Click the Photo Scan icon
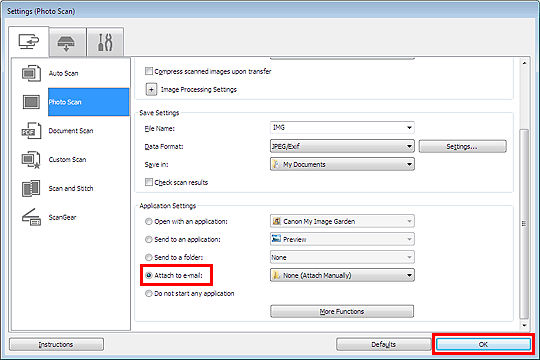 click(31, 102)
